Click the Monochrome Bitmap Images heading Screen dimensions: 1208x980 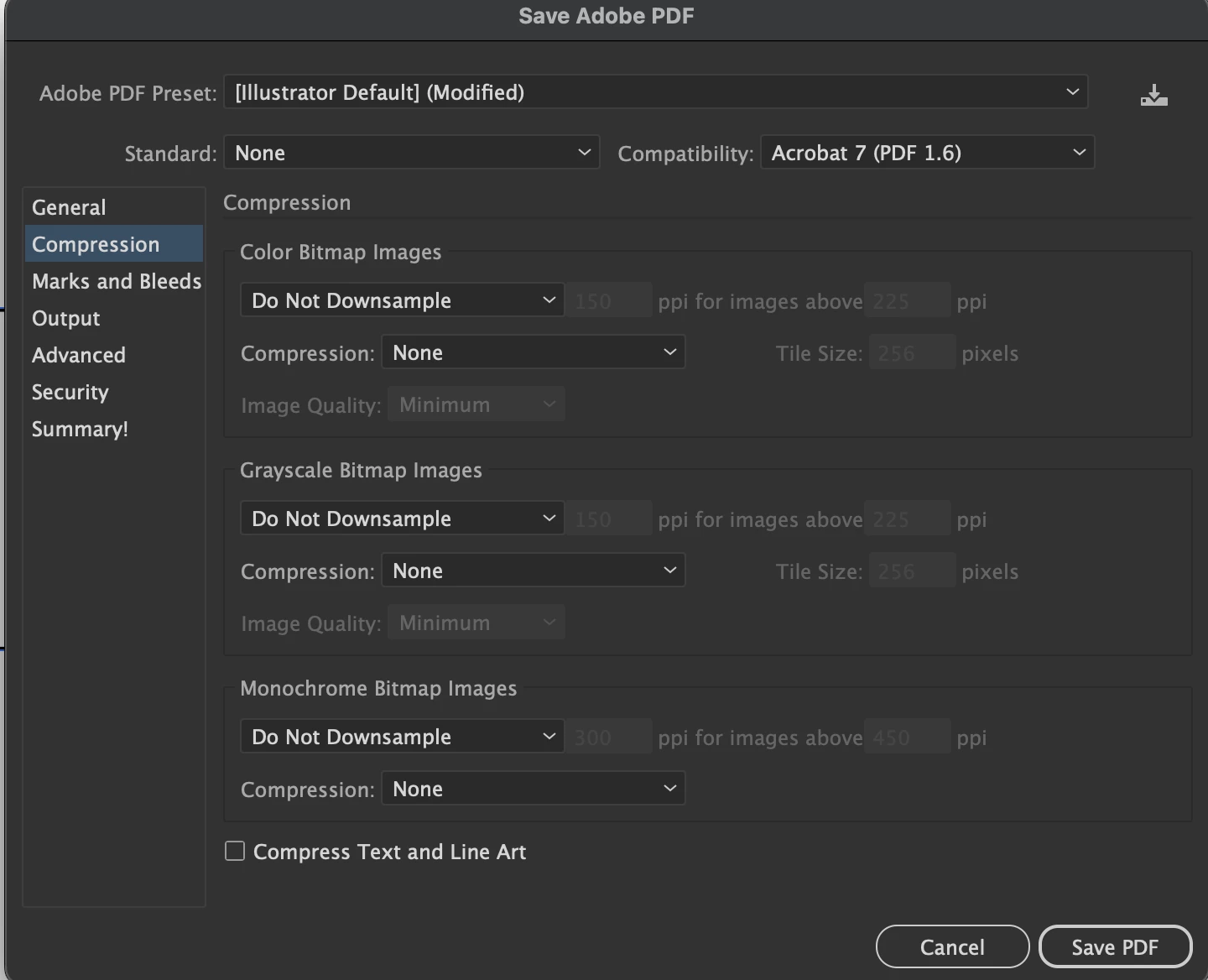coord(378,688)
